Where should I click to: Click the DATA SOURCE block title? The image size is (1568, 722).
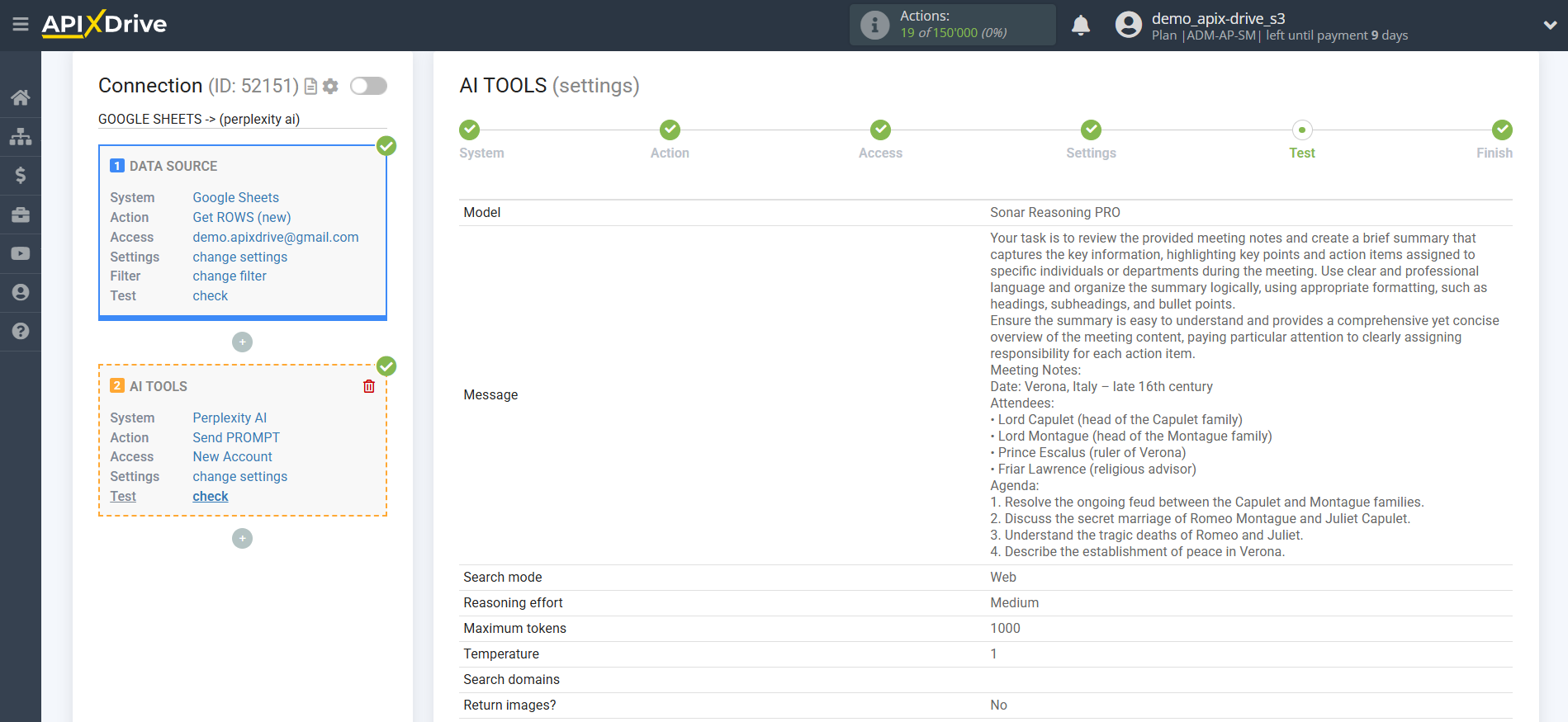coord(173,166)
